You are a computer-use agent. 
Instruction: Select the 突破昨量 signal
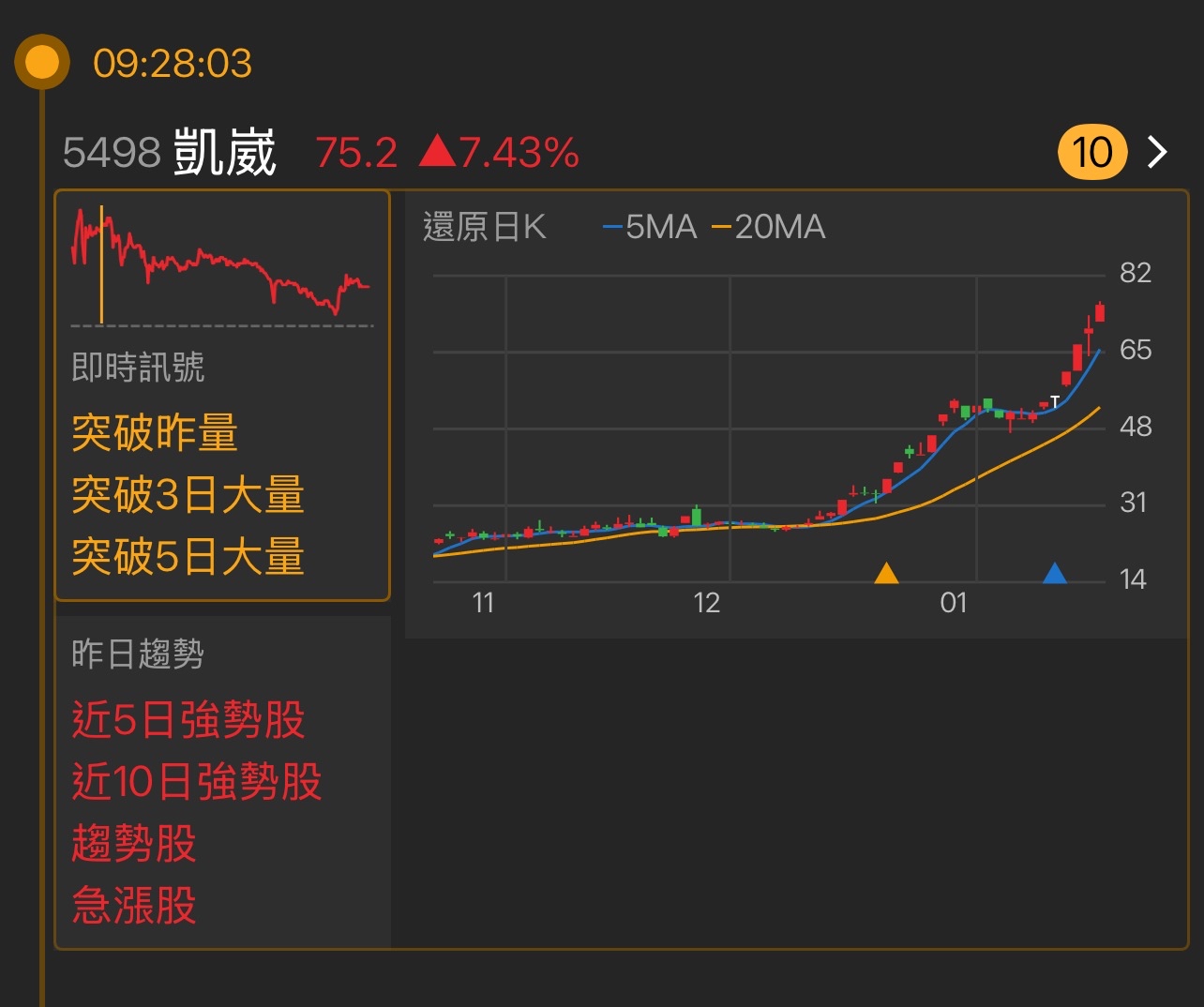tap(155, 432)
